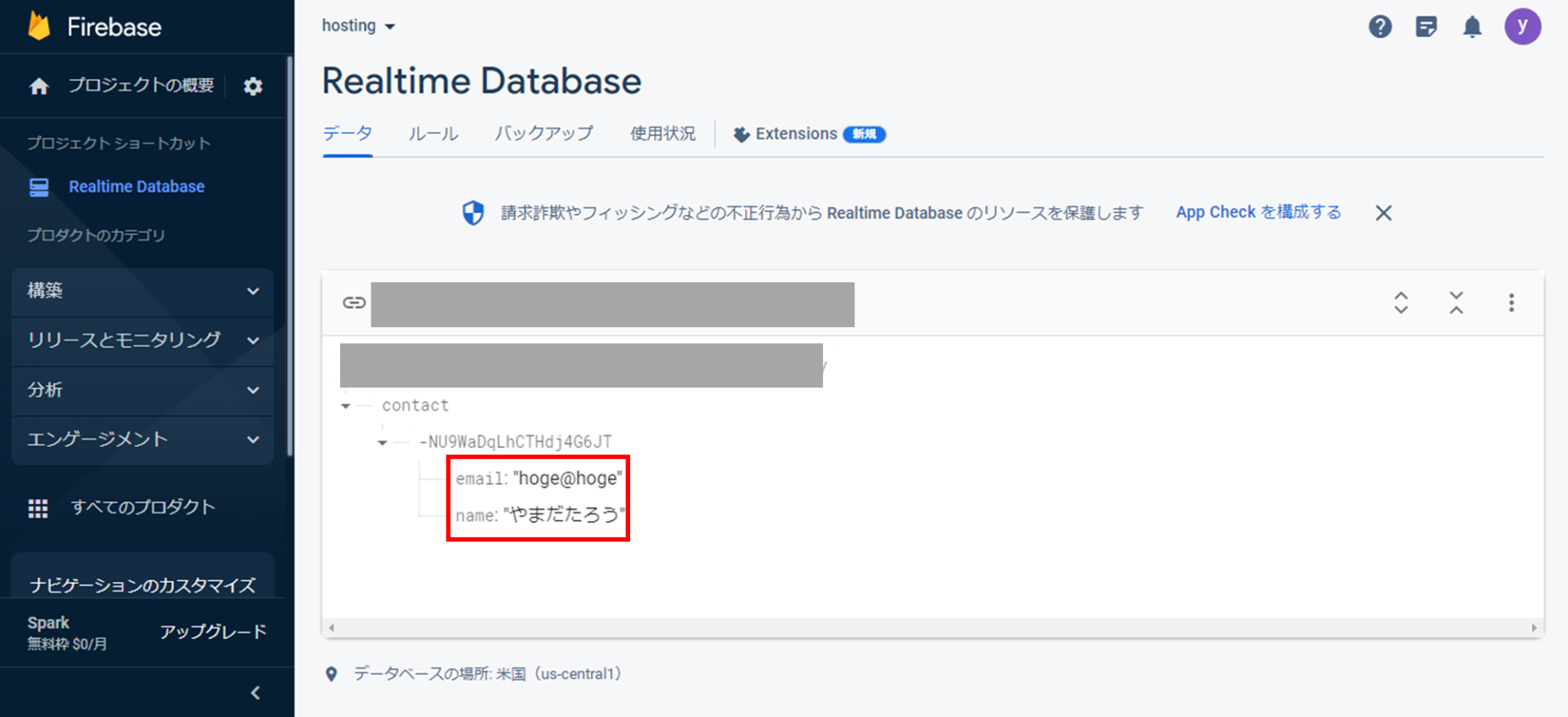Select Realtime Database in sidebar
Screen dimensions: 1568x717
(x=136, y=186)
